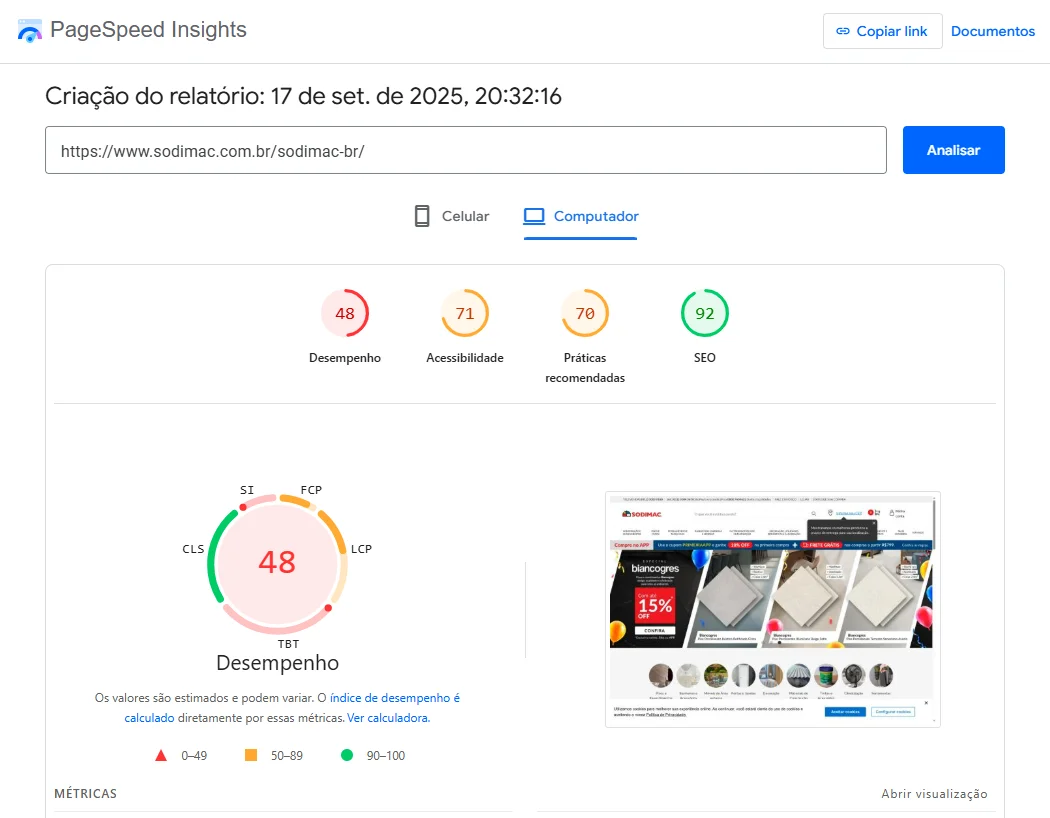Open the Documentos link

point(992,31)
